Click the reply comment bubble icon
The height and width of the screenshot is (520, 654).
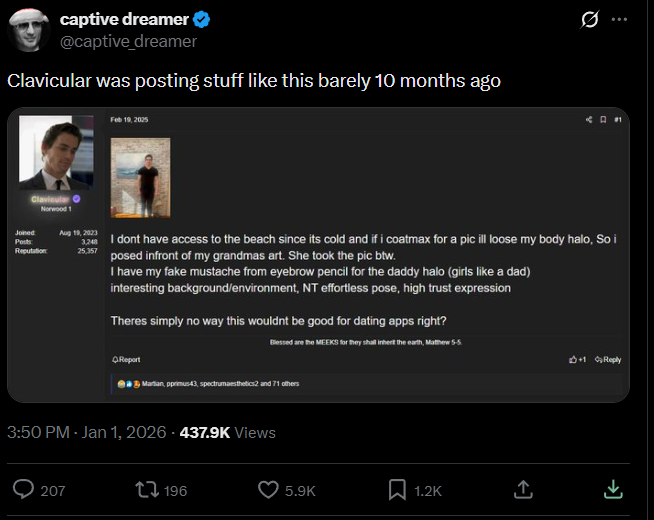tap(24, 489)
